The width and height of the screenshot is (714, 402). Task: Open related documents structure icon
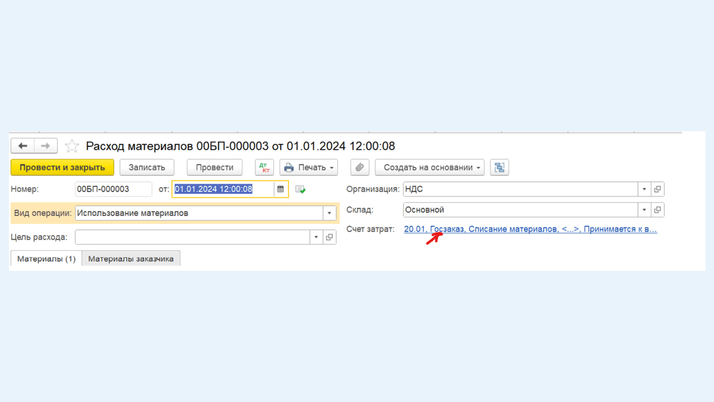(500, 168)
